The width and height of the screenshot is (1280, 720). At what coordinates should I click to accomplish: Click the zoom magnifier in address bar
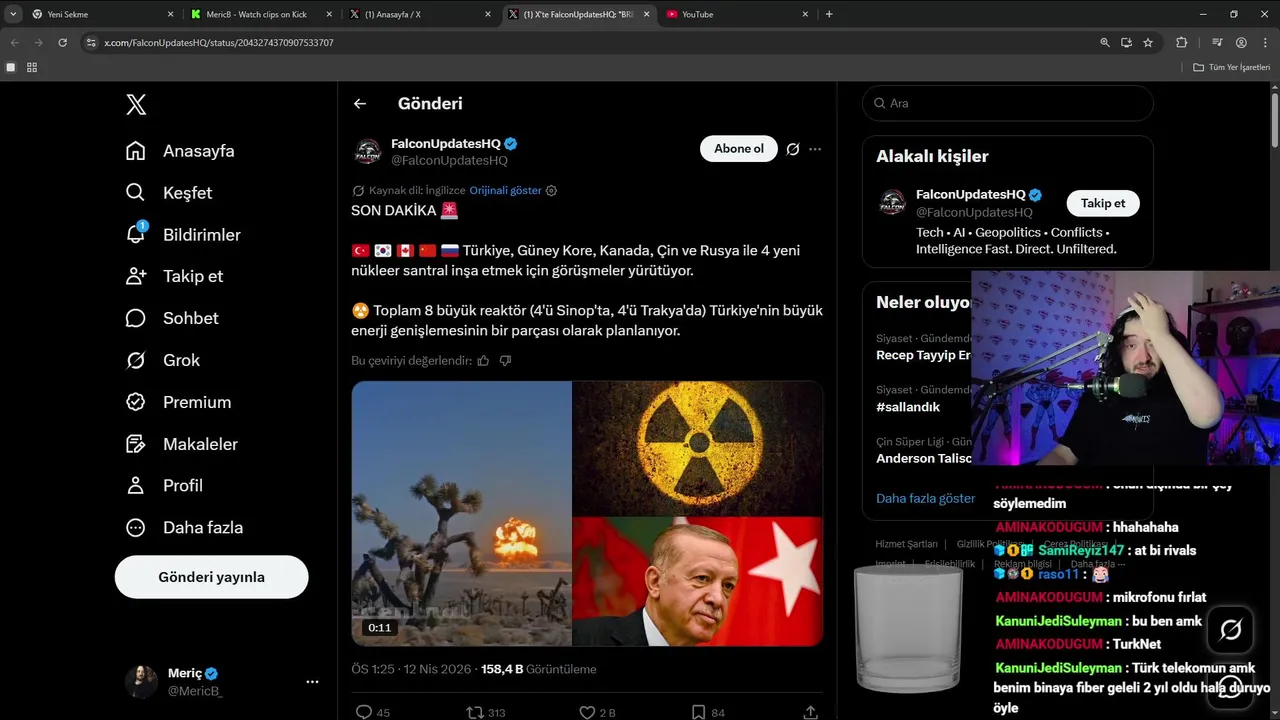(1105, 43)
